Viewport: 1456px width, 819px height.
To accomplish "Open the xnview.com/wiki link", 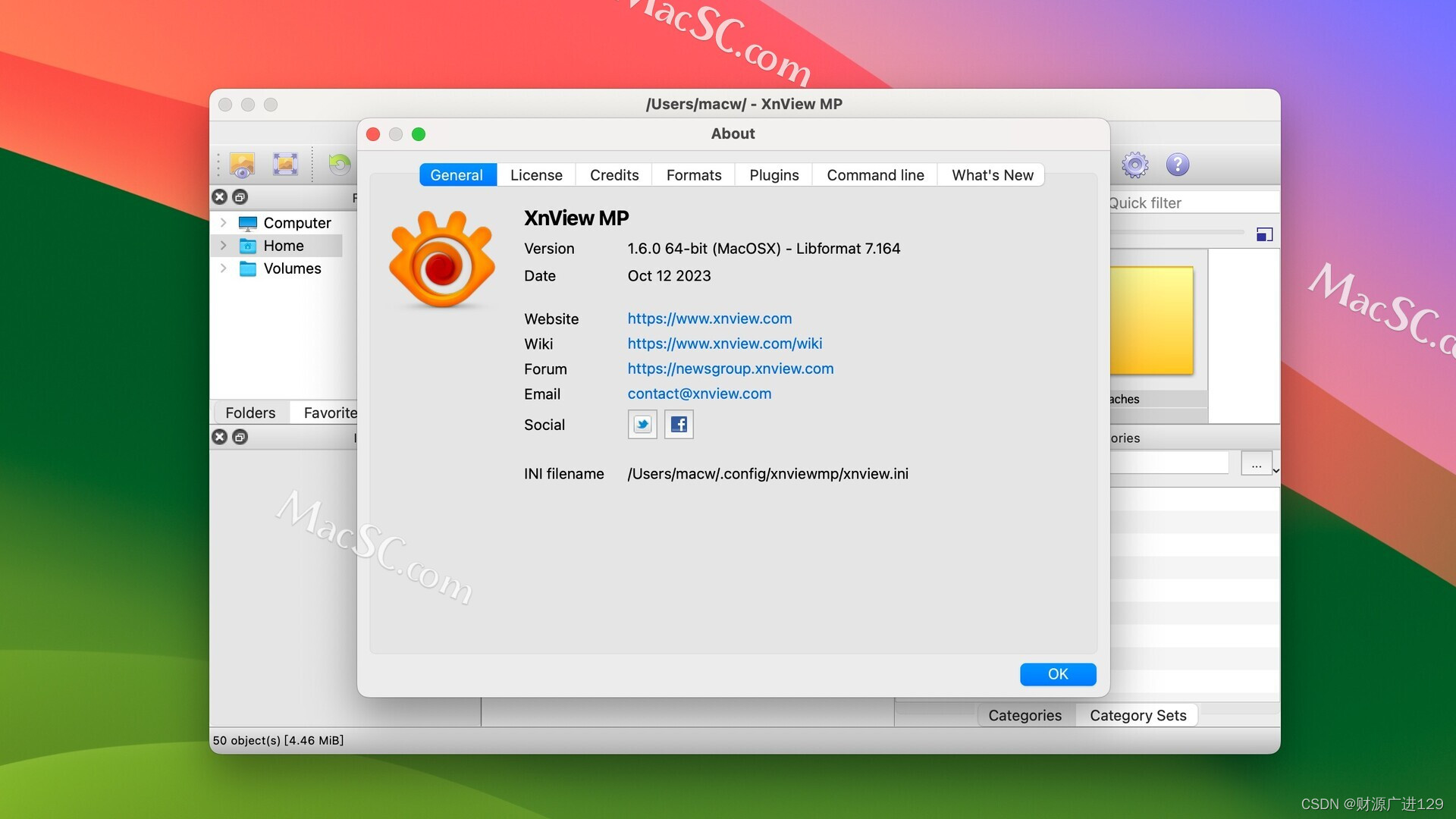I will 724,344.
